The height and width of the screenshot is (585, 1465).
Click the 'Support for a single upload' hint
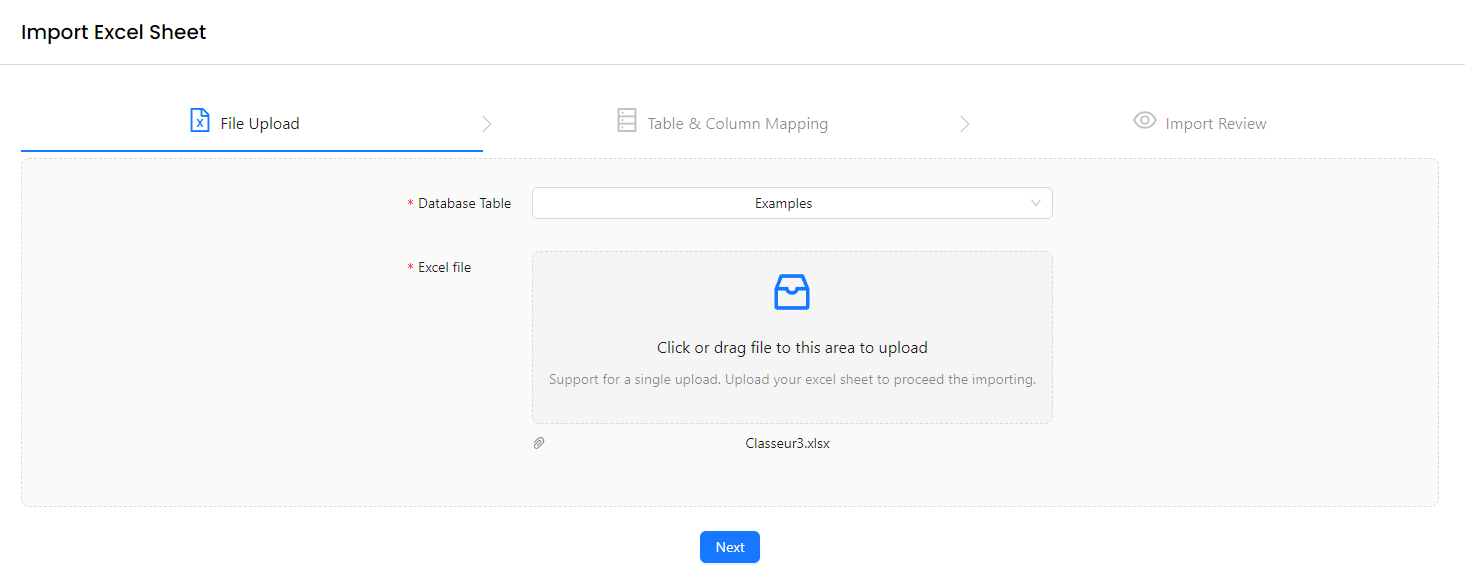791,380
